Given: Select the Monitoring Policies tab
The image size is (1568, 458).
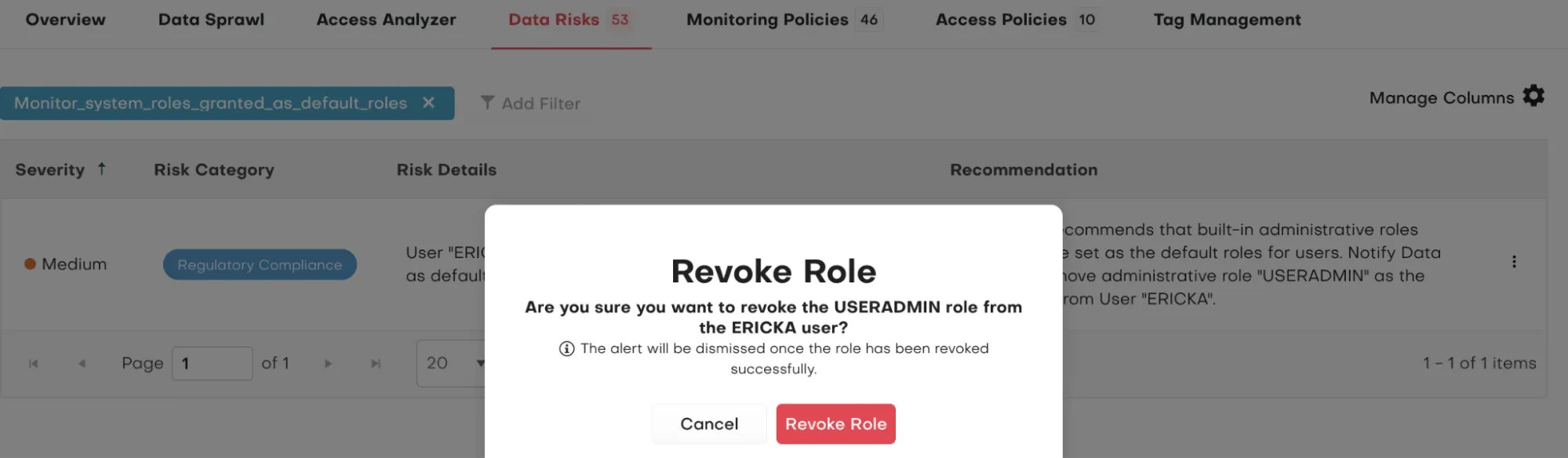Looking at the screenshot, I should point(766,20).
